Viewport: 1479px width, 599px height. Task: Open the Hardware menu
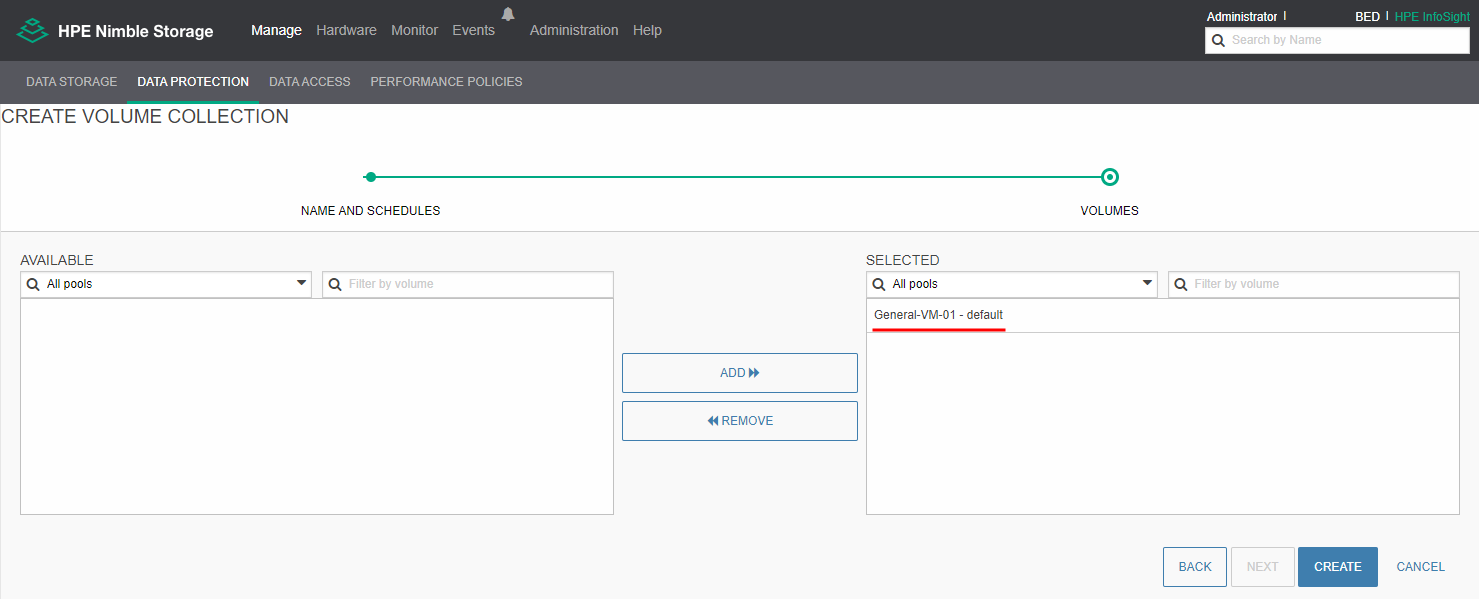(x=346, y=30)
